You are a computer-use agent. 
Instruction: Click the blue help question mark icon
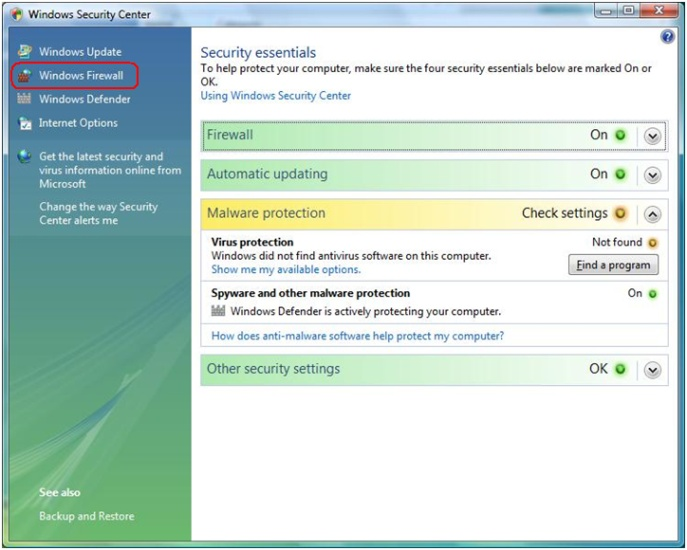point(667,36)
